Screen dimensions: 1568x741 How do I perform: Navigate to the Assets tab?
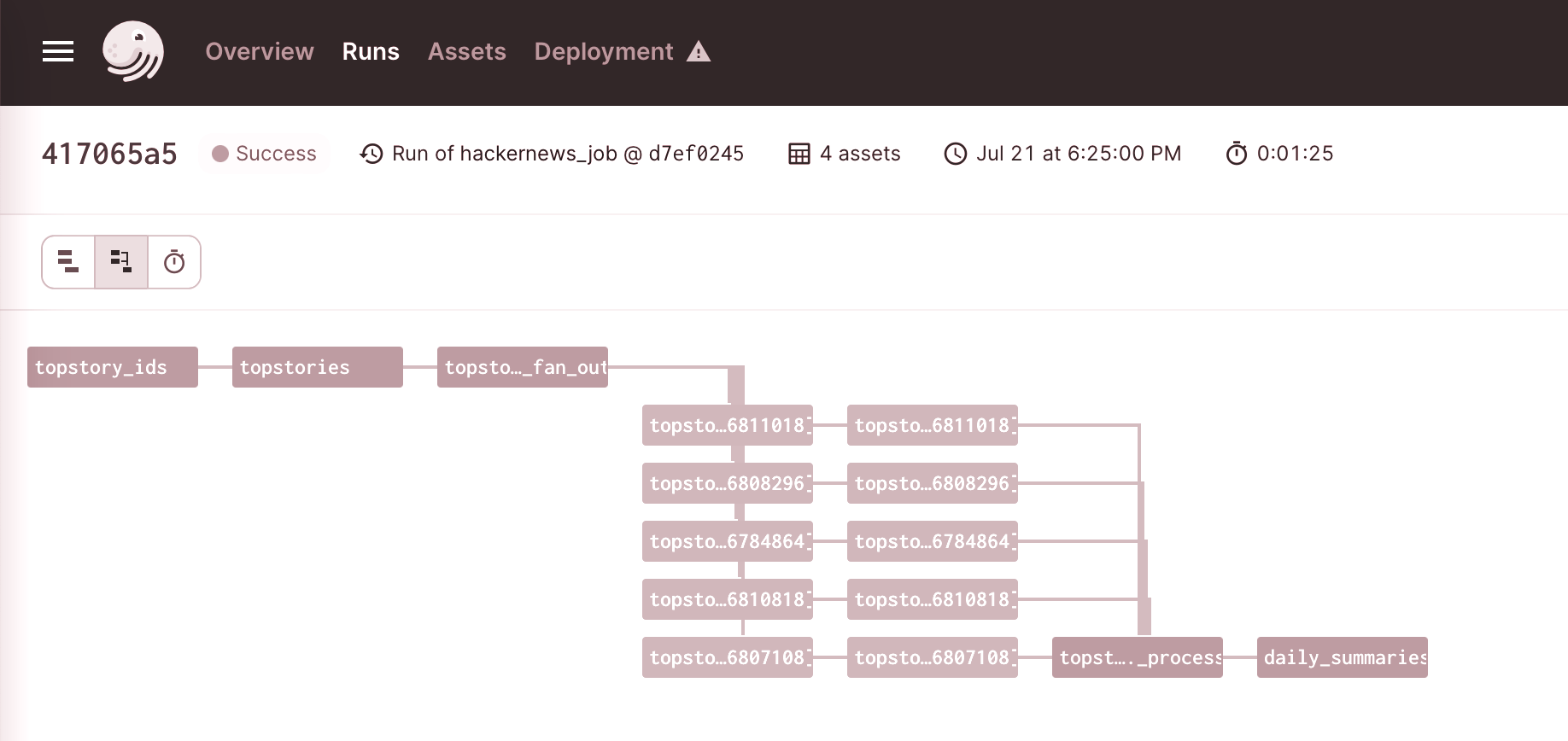(x=466, y=52)
